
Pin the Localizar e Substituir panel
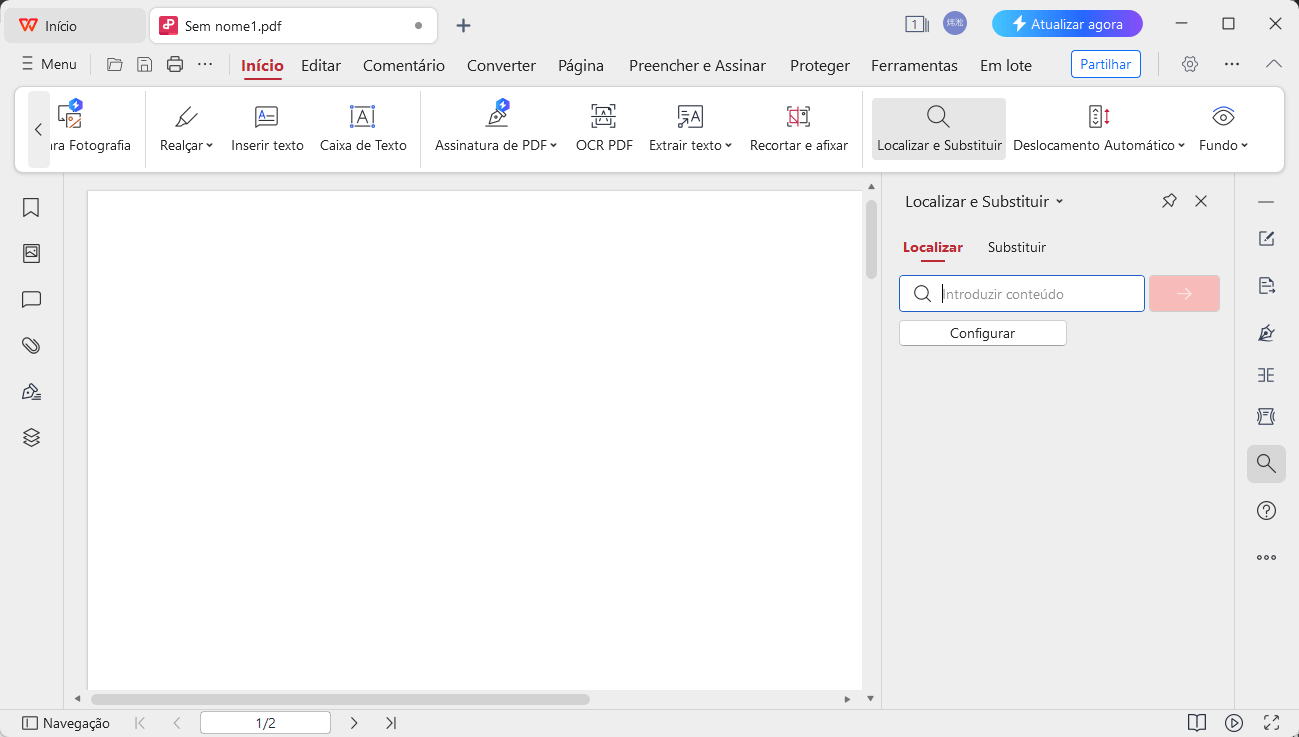[1169, 201]
